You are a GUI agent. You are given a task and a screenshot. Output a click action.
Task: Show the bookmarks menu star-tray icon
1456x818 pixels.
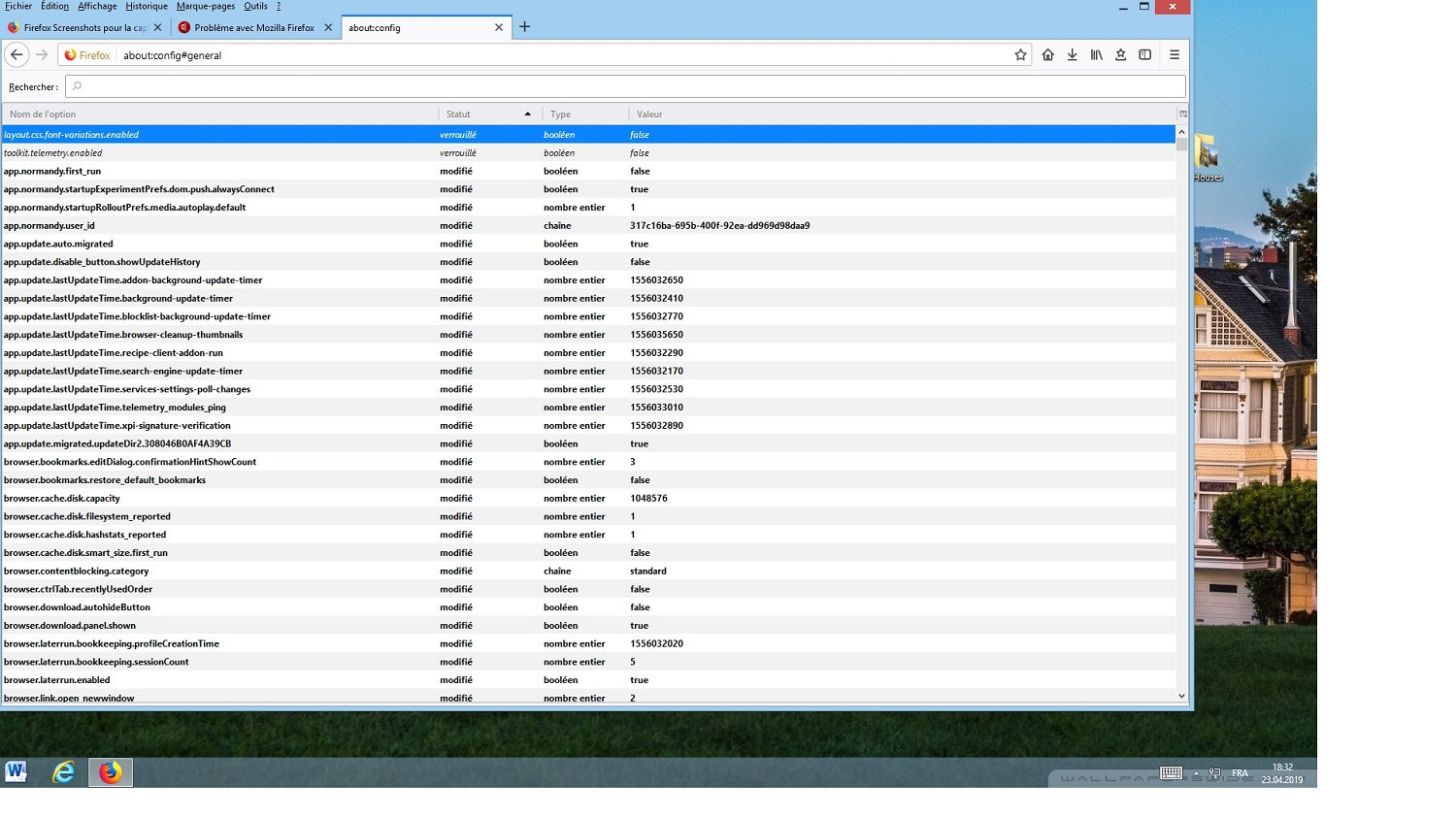pyautogui.click(x=1120, y=55)
